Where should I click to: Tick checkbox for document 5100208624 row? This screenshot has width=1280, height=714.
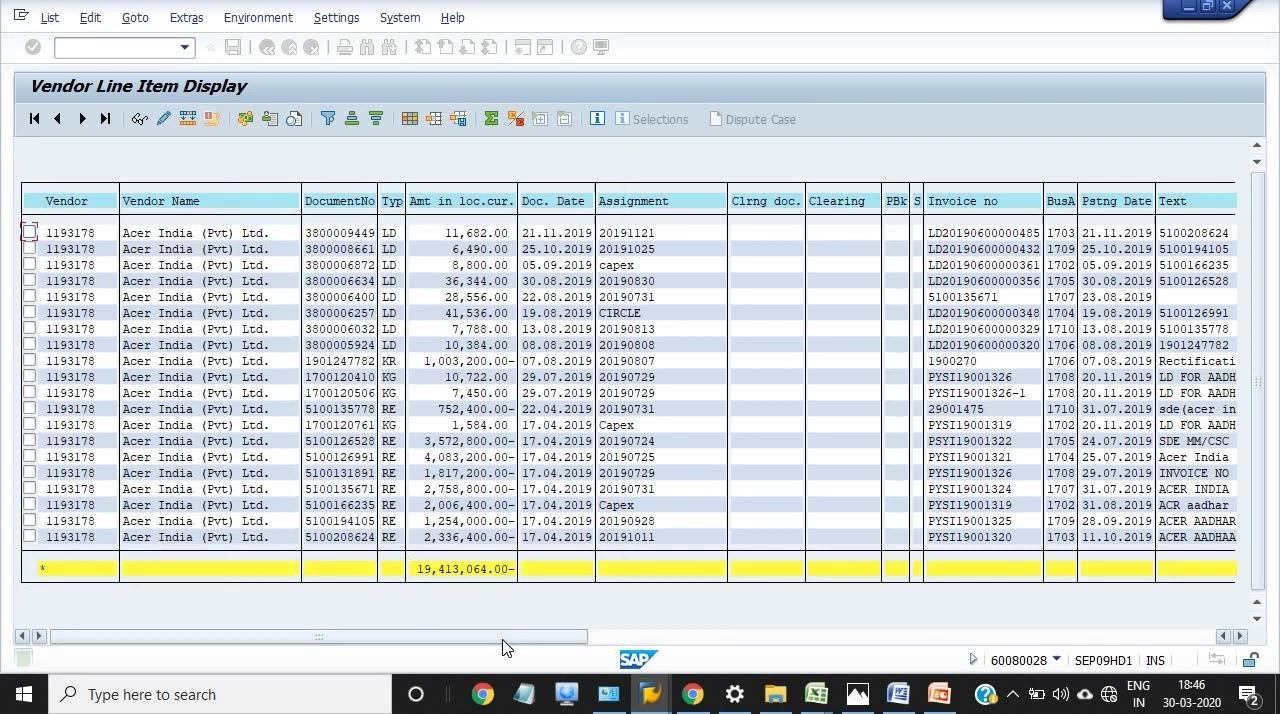click(x=30, y=536)
